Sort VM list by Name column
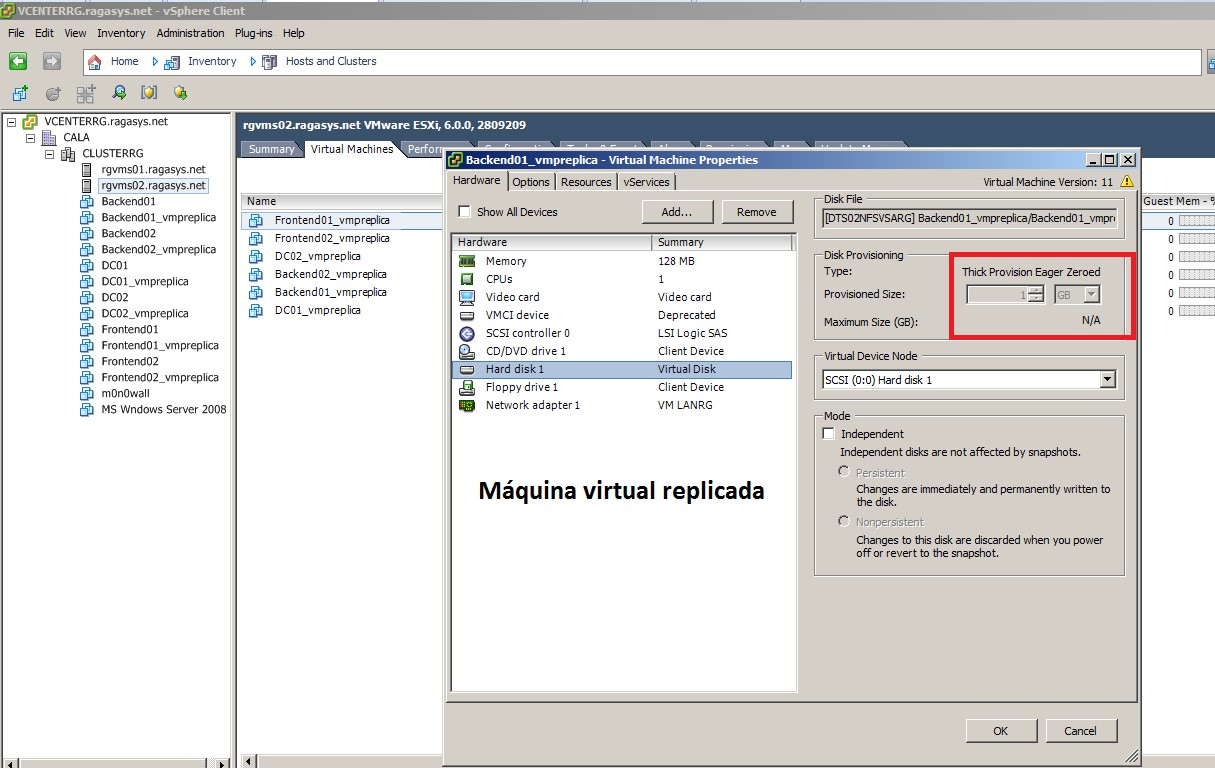1215x768 pixels. point(262,201)
